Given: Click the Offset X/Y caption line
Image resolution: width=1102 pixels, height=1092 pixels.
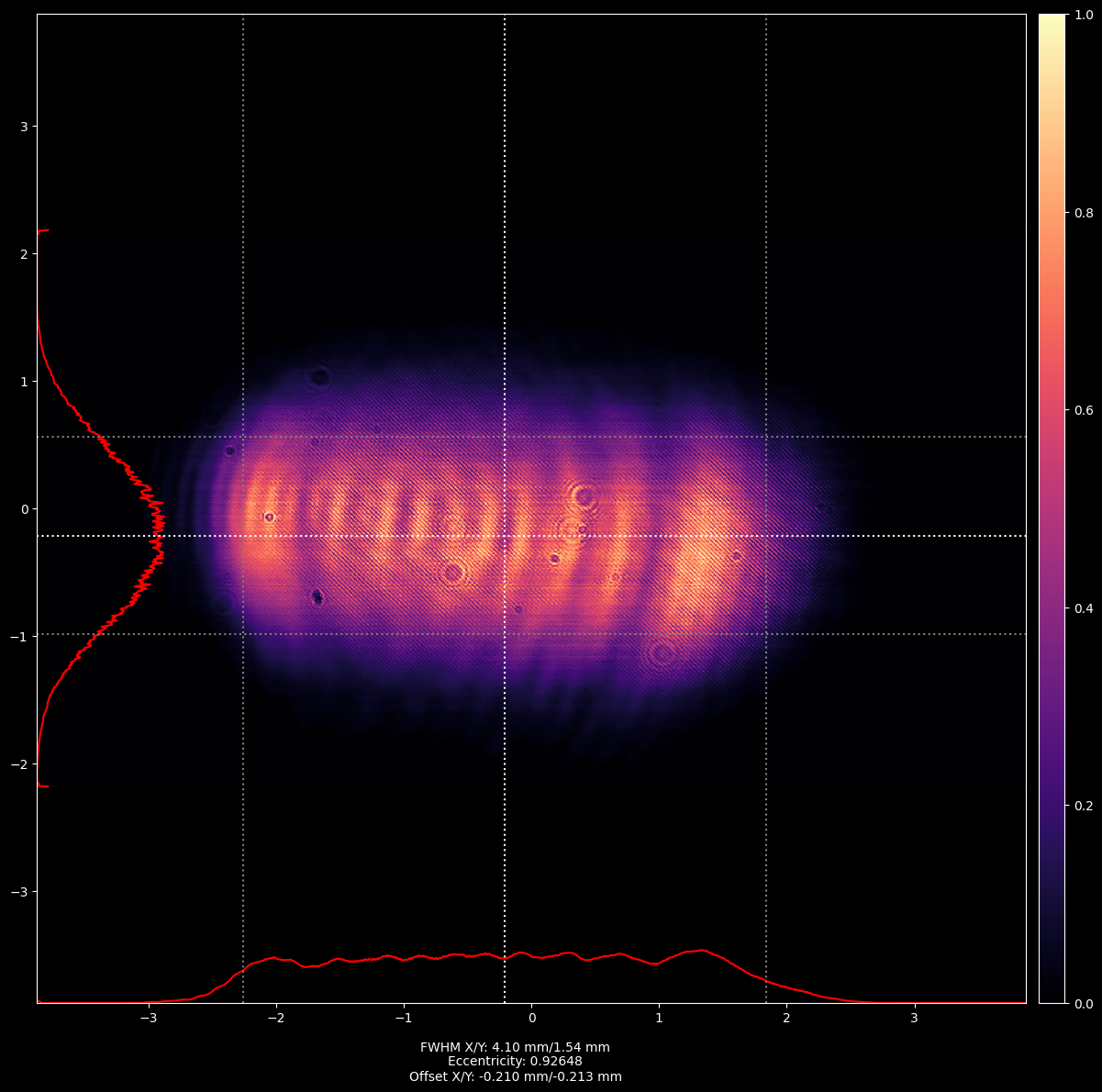Looking at the screenshot, I should (x=515, y=1076).
